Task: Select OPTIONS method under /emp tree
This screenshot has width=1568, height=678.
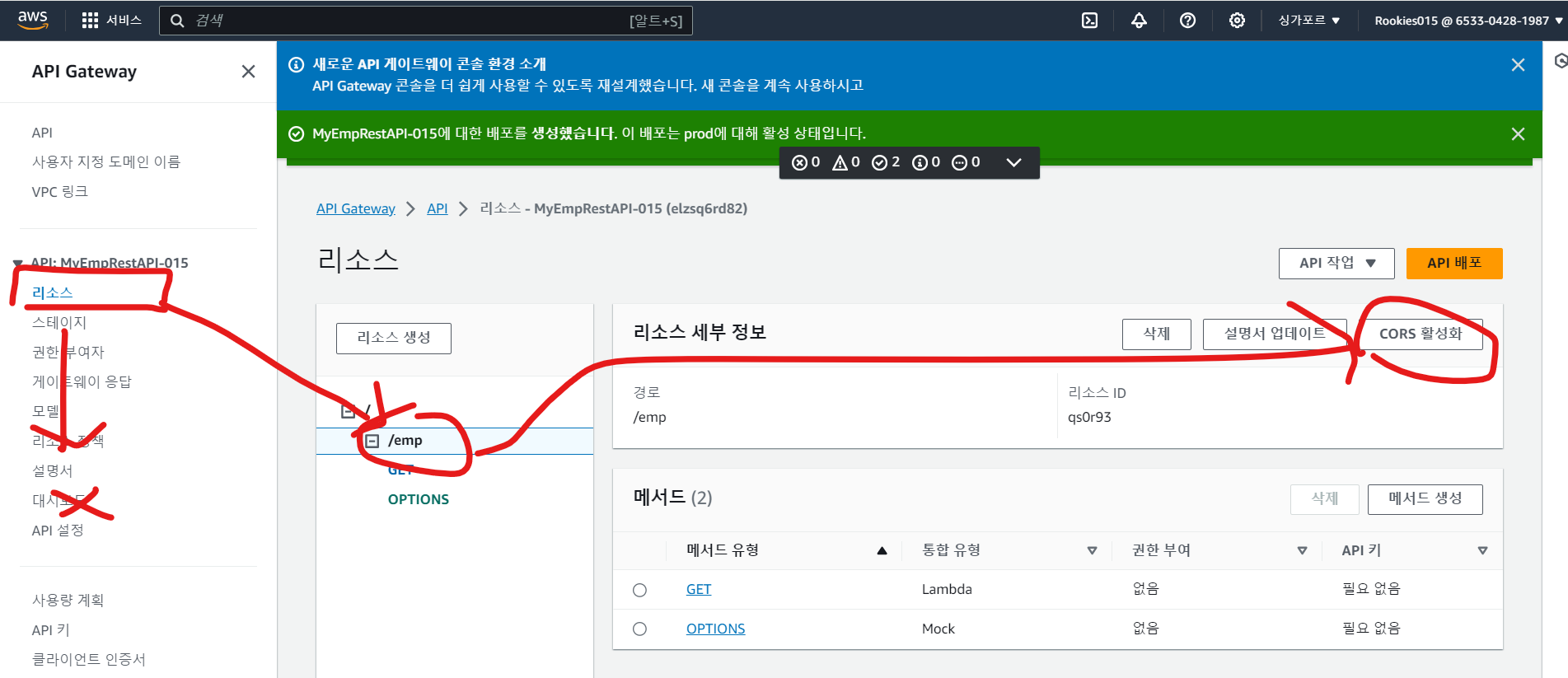Action: 419,499
